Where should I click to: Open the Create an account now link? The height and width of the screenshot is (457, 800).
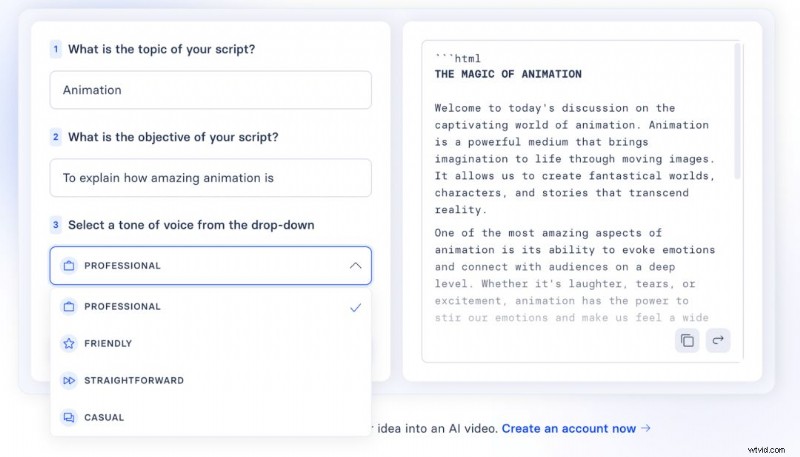(x=569, y=428)
